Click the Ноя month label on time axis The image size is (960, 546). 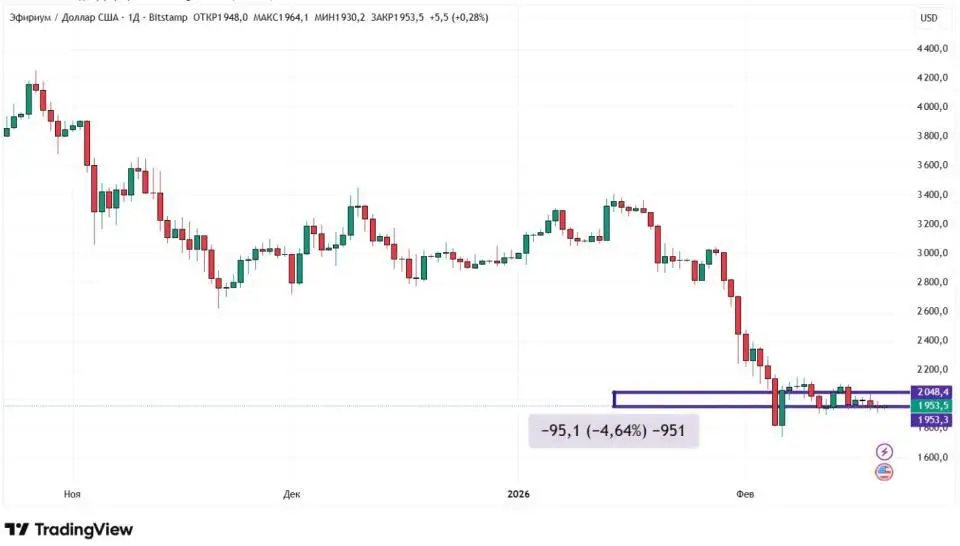72,494
